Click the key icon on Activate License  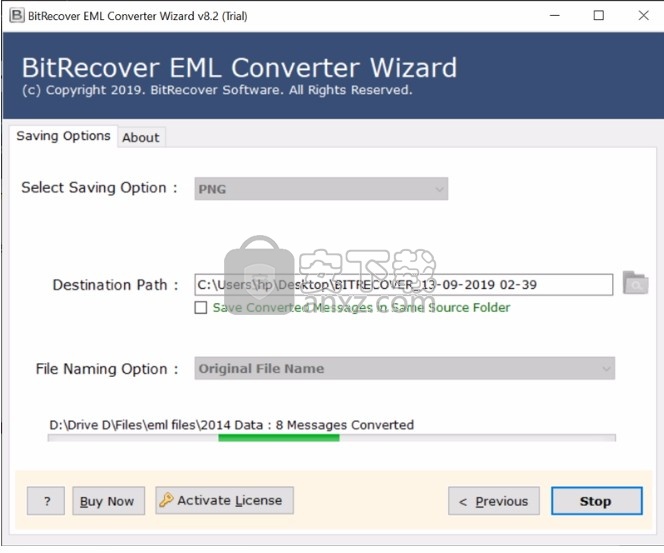pyautogui.click(x=166, y=500)
